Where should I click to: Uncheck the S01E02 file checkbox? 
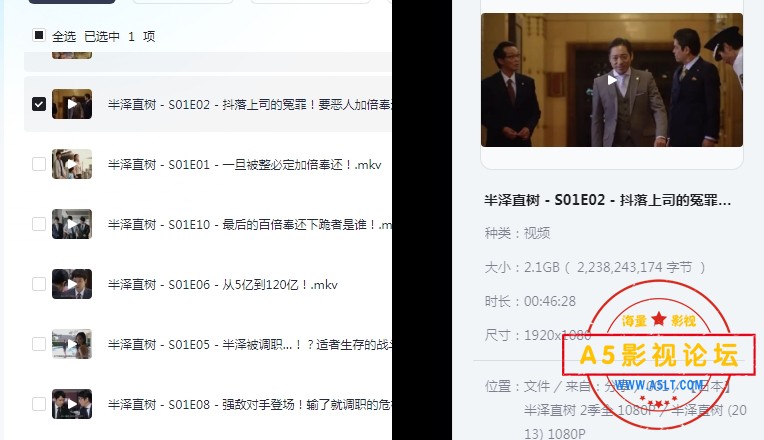(39, 104)
